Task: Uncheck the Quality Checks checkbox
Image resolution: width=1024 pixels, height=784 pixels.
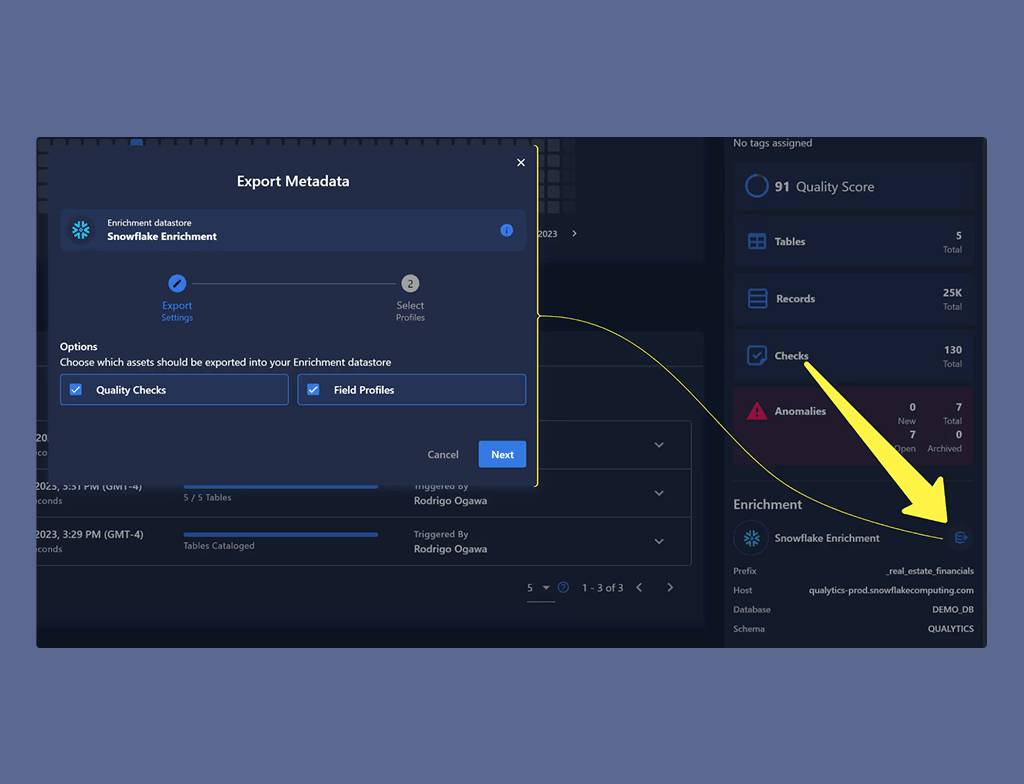Action: coord(76,389)
